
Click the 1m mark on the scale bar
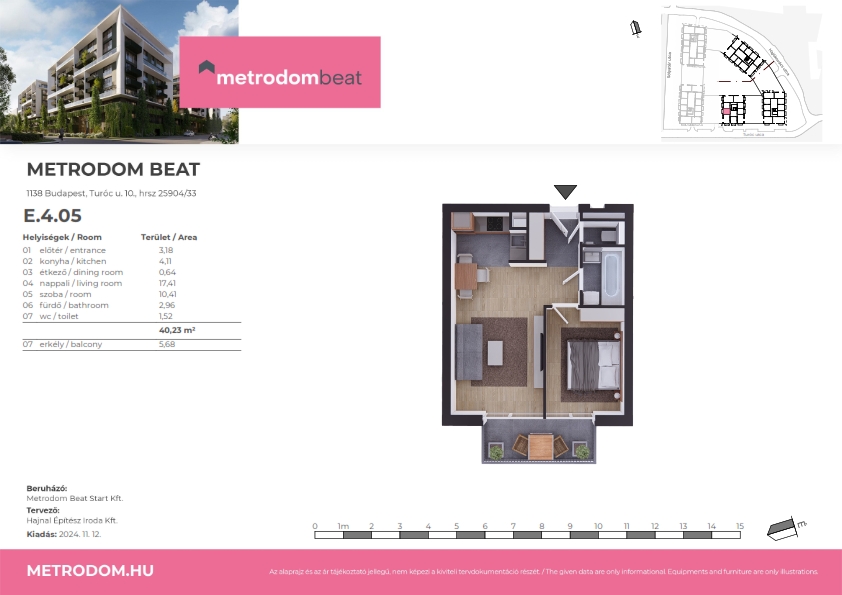pyautogui.click(x=343, y=526)
